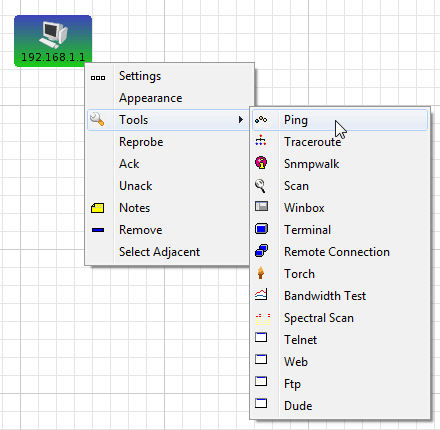Image resolution: width=440 pixels, height=430 pixels.
Task: Open Winbox from submenu
Action: click(339, 208)
